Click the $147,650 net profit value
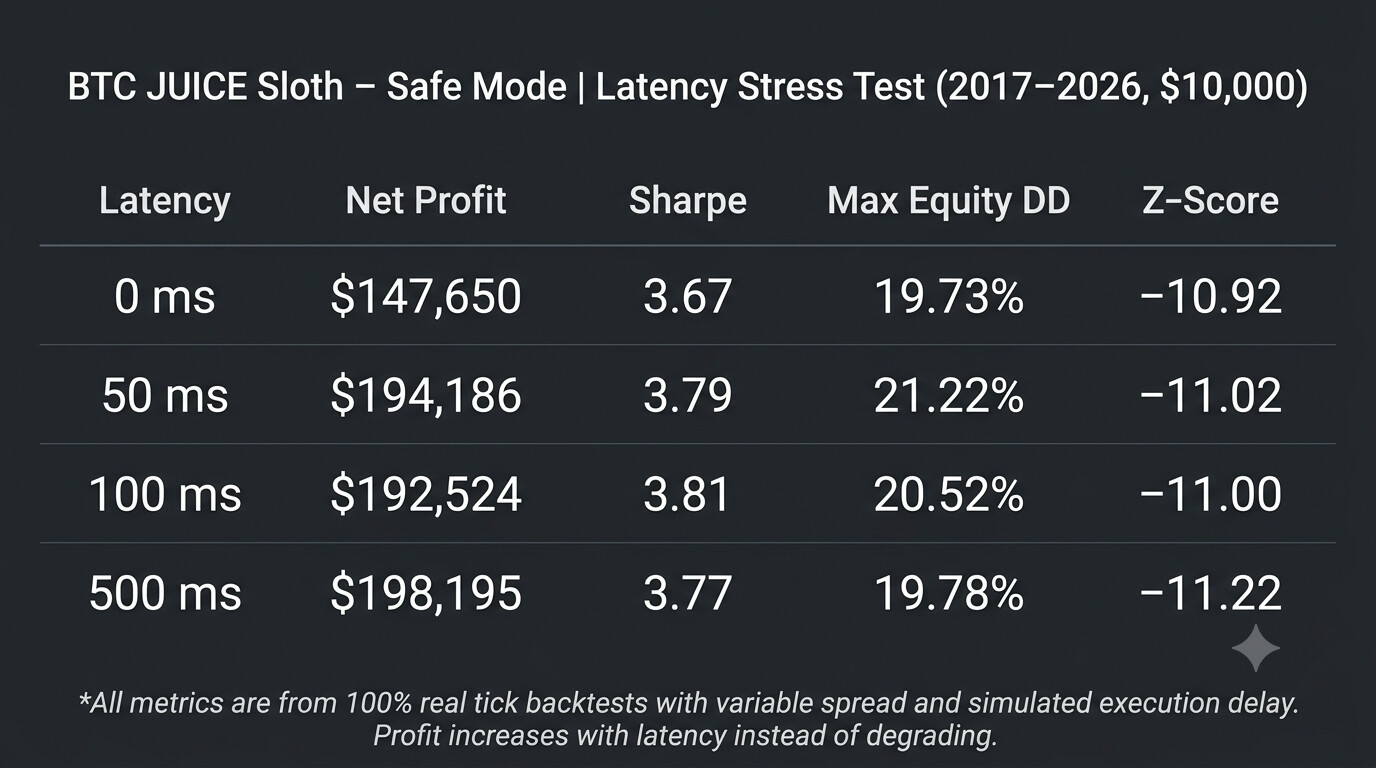1376x768 pixels. point(426,297)
